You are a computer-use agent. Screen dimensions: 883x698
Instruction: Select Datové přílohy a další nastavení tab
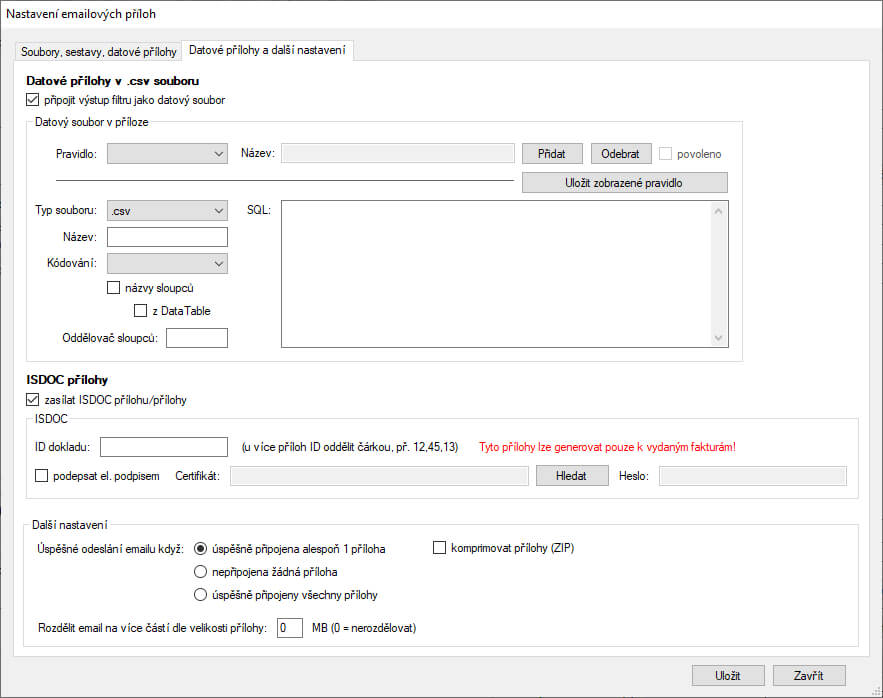(x=266, y=50)
